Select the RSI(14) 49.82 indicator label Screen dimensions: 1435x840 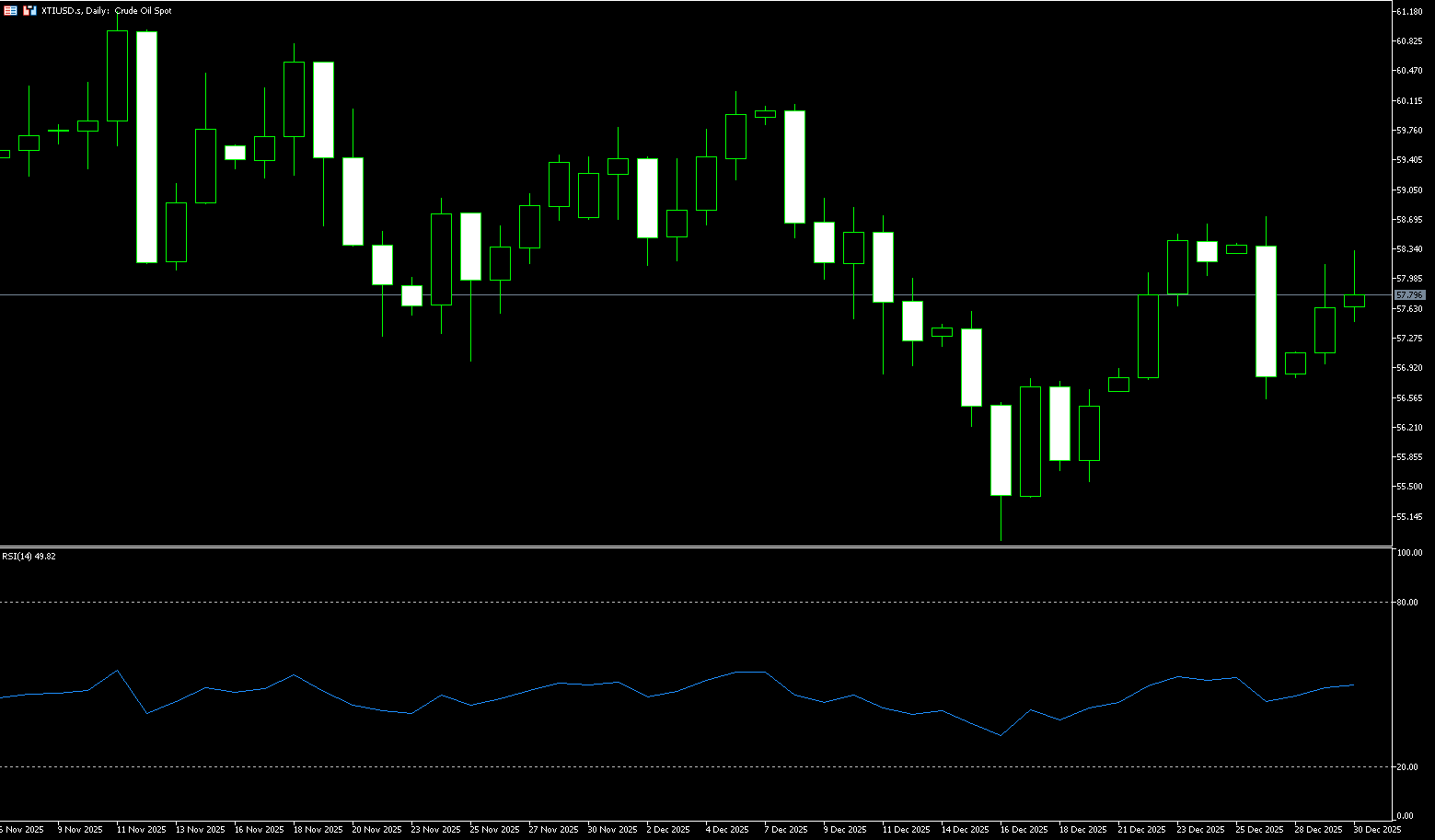[29, 557]
